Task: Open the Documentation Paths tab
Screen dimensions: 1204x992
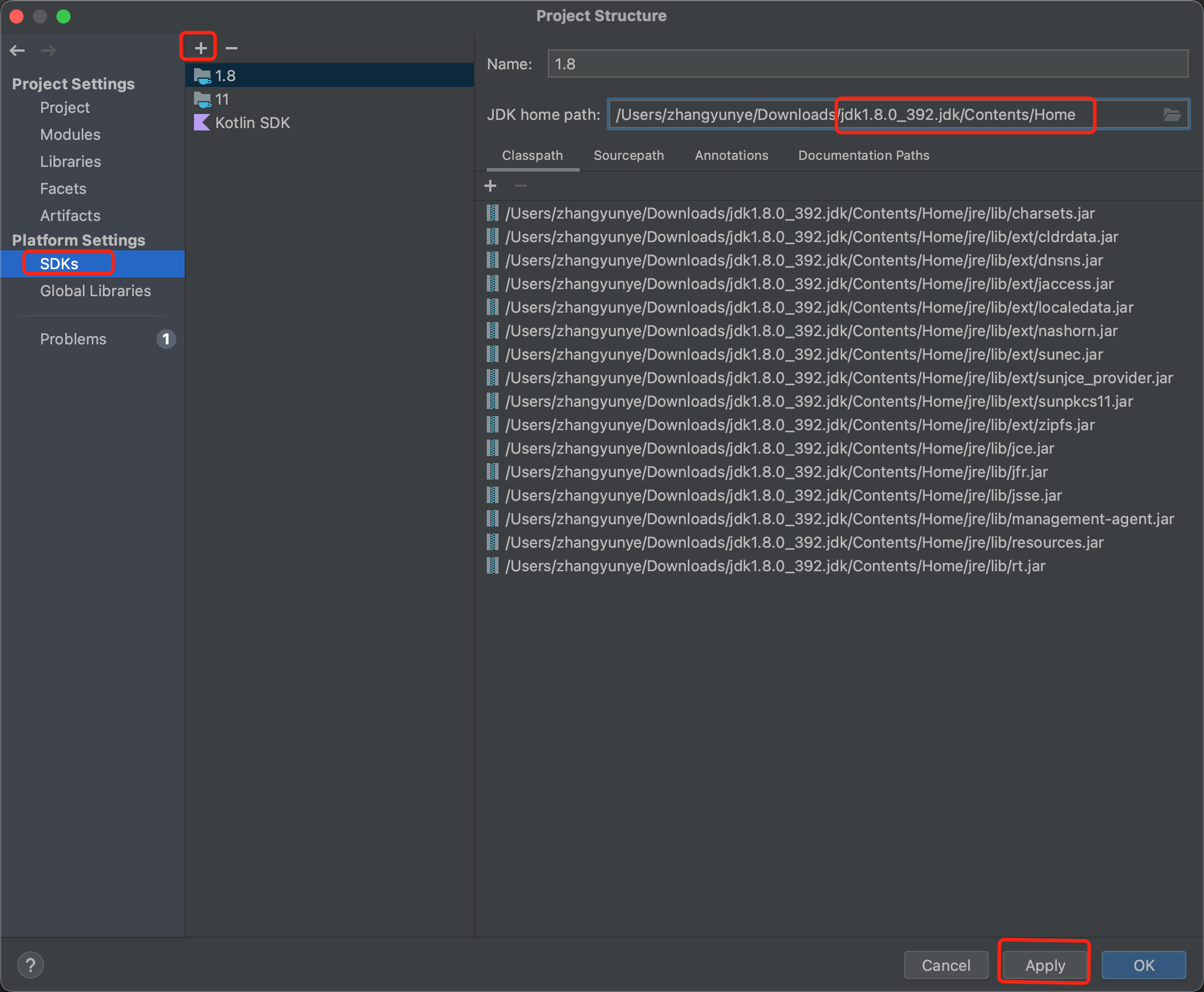Action: pos(863,155)
